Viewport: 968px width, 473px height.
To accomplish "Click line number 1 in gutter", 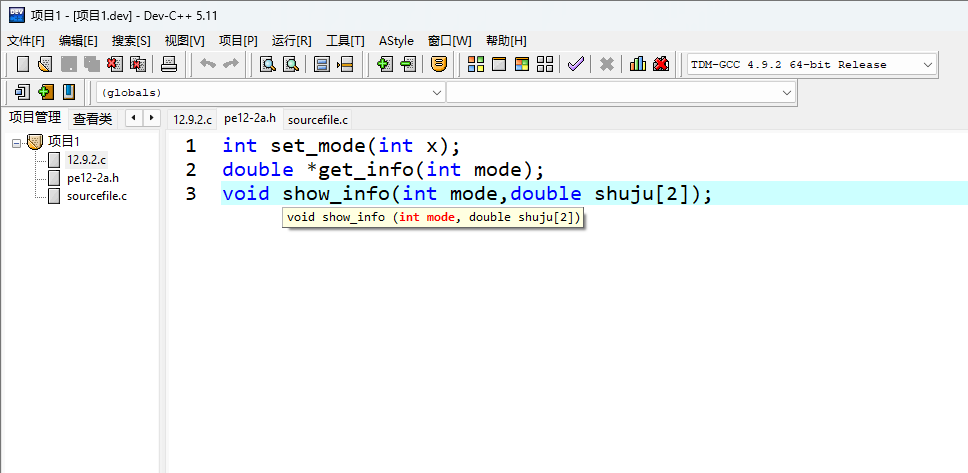I will coord(190,146).
